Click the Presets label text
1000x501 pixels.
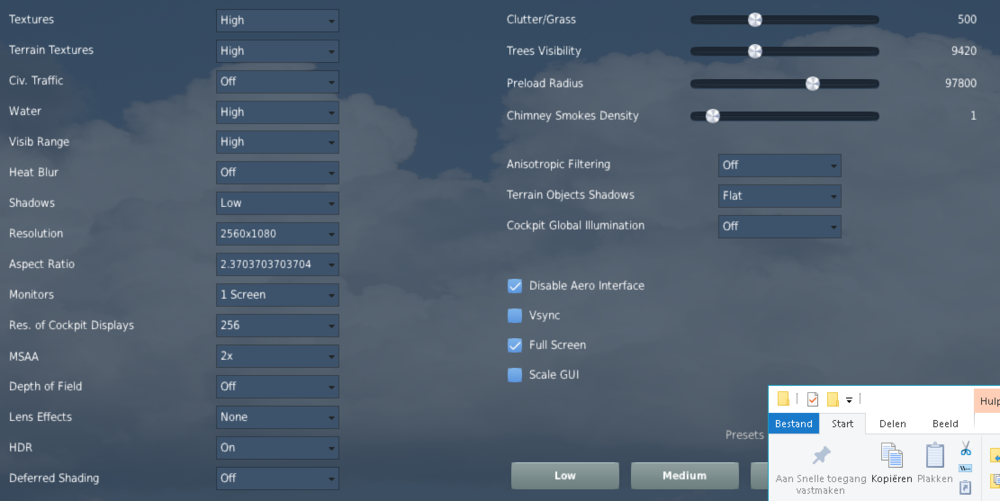coord(744,435)
